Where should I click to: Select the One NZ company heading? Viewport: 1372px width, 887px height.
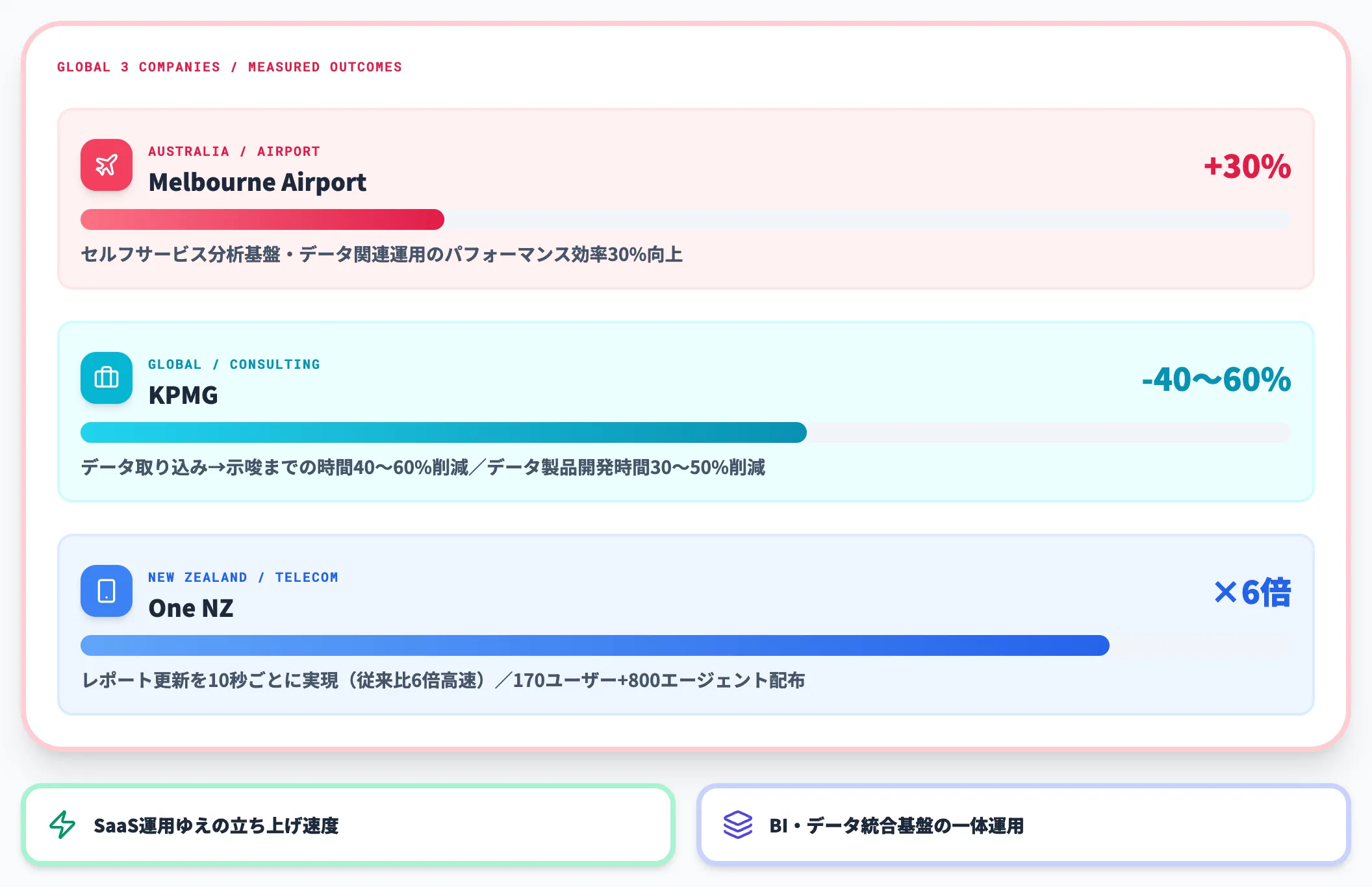pyautogui.click(x=191, y=608)
